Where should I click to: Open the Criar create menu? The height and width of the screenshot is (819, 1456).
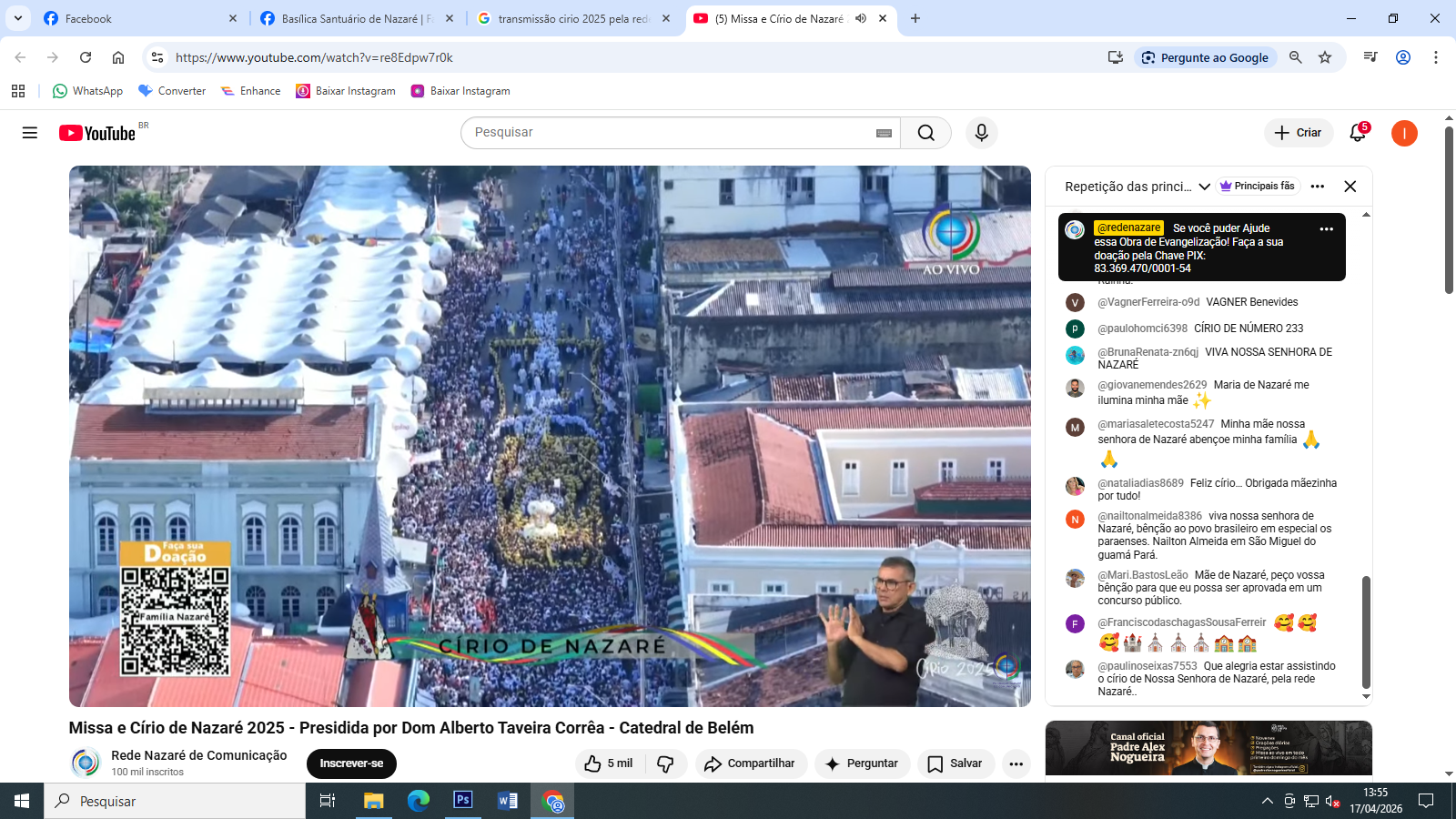[x=1298, y=133]
